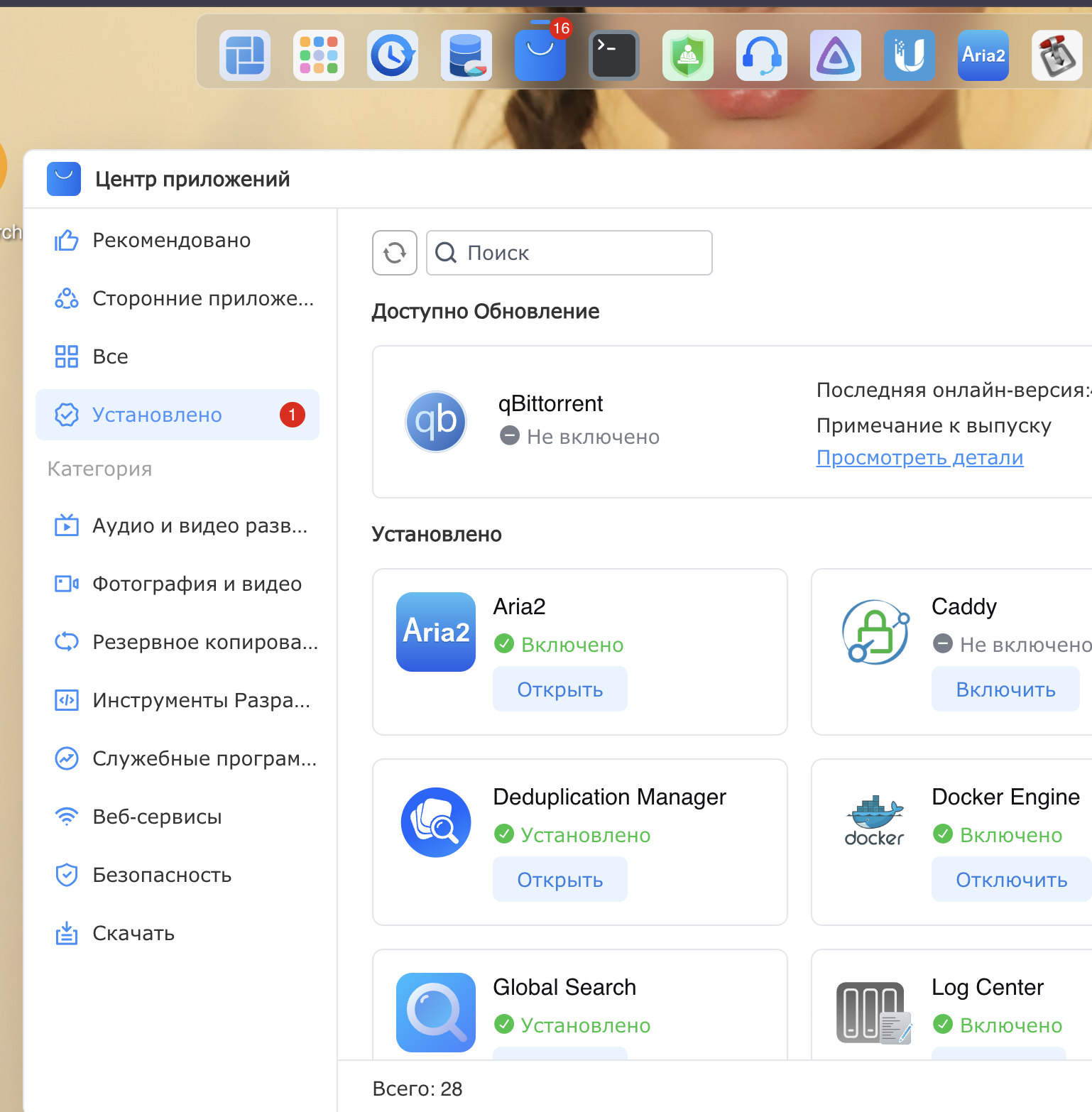
Task: Click the Log Center app icon
Action: (873, 1013)
